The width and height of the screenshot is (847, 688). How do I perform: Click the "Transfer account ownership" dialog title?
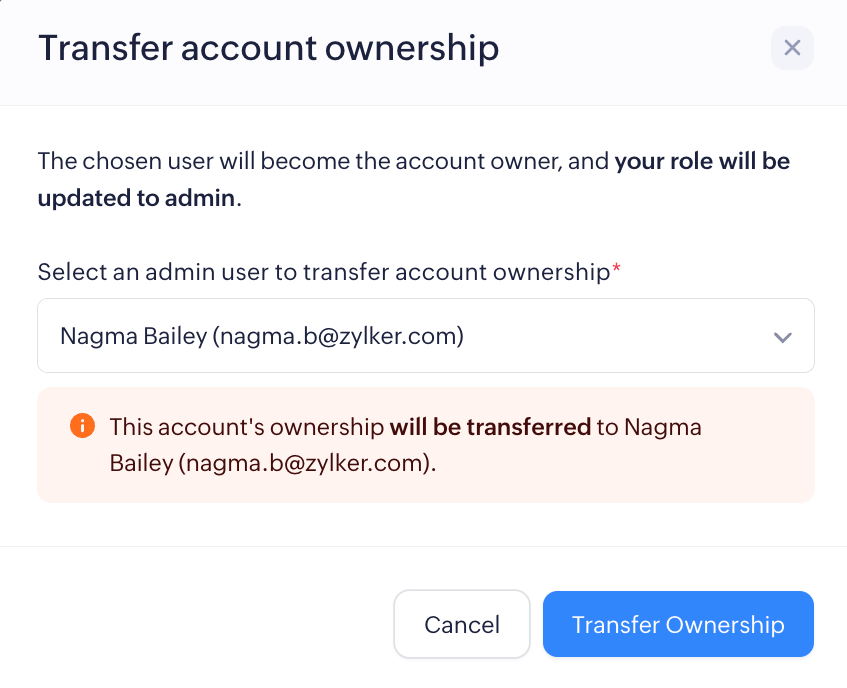pyautogui.click(x=268, y=48)
